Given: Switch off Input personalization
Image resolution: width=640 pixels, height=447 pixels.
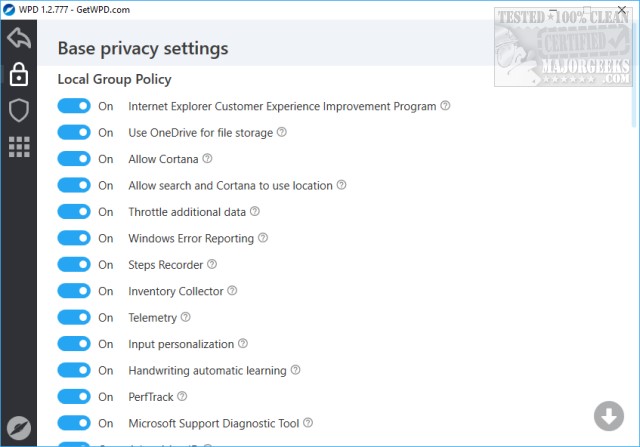Looking at the screenshot, I should click(x=74, y=344).
